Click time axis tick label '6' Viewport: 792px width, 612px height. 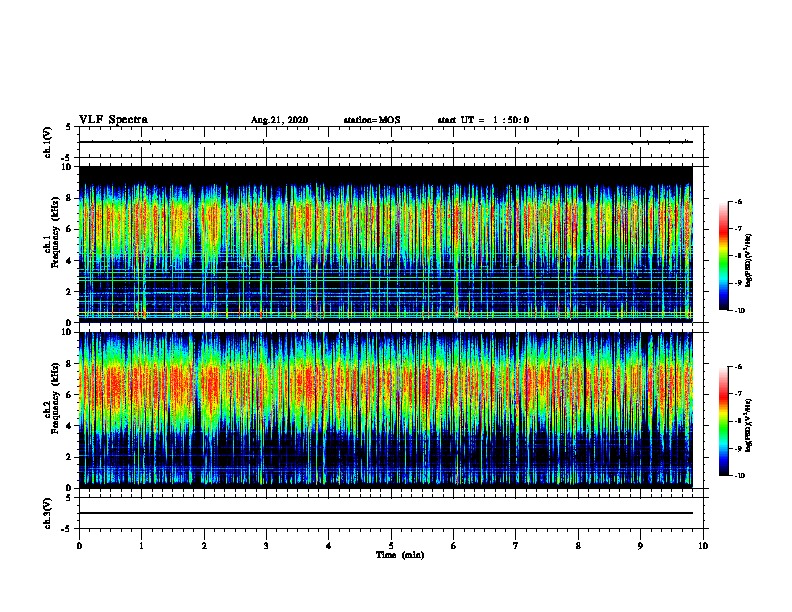coord(453,545)
